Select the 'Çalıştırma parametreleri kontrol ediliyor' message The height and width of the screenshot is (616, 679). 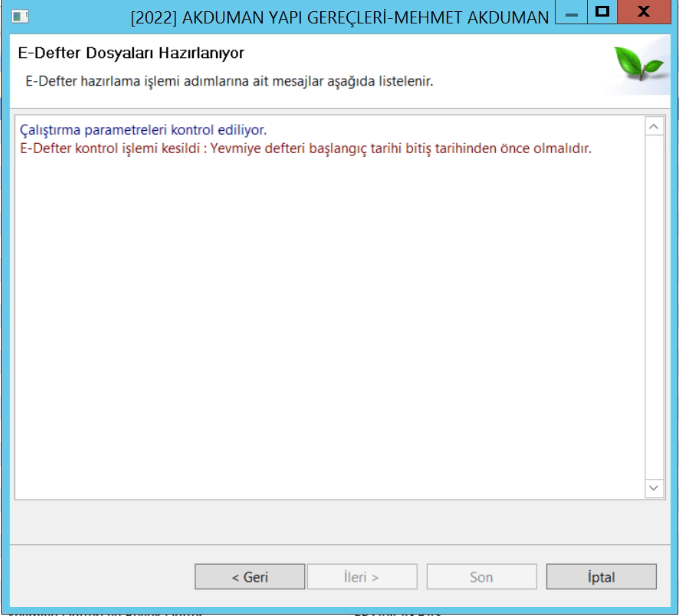(143, 130)
